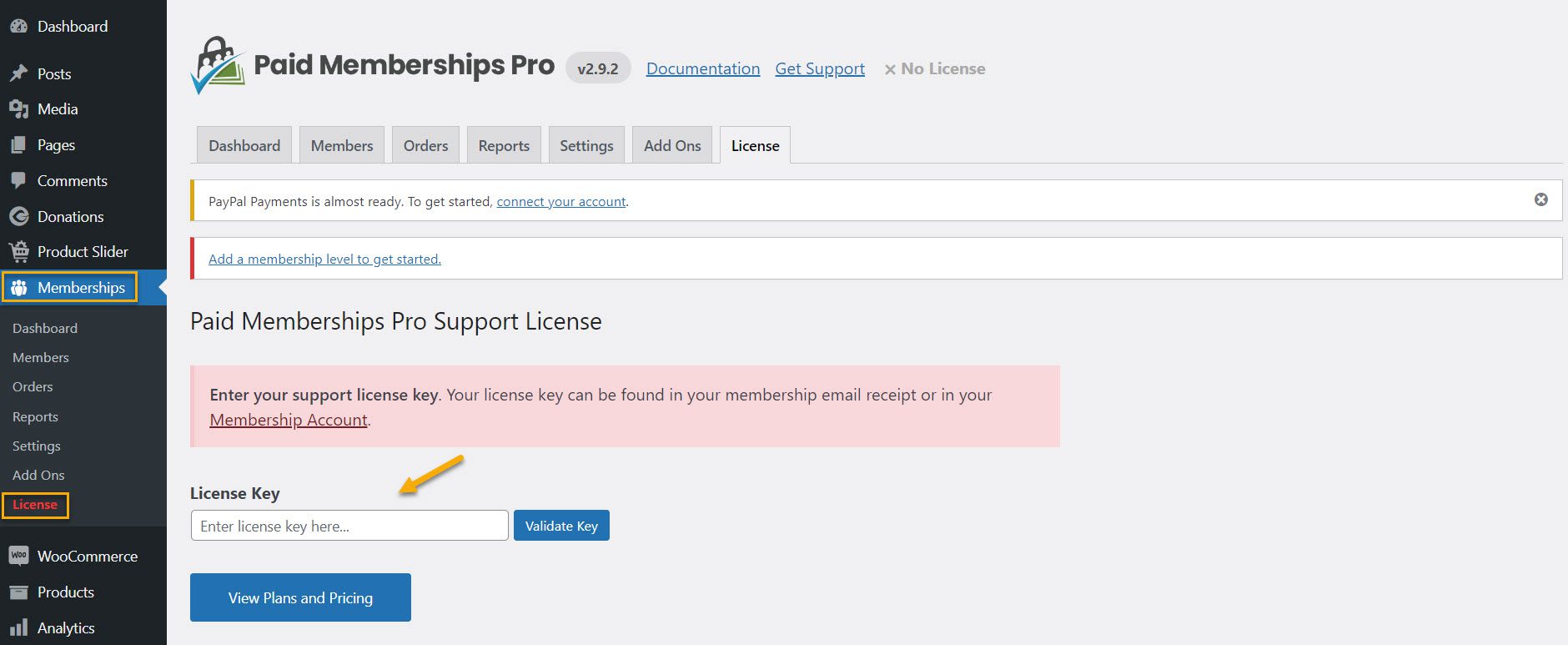Open Donations in the admin sidebar

(x=71, y=216)
